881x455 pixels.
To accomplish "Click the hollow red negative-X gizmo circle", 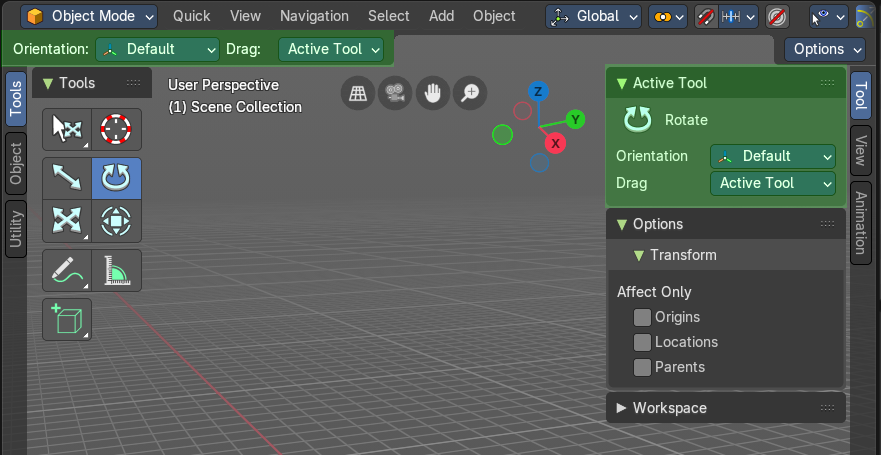I will click(x=523, y=111).
